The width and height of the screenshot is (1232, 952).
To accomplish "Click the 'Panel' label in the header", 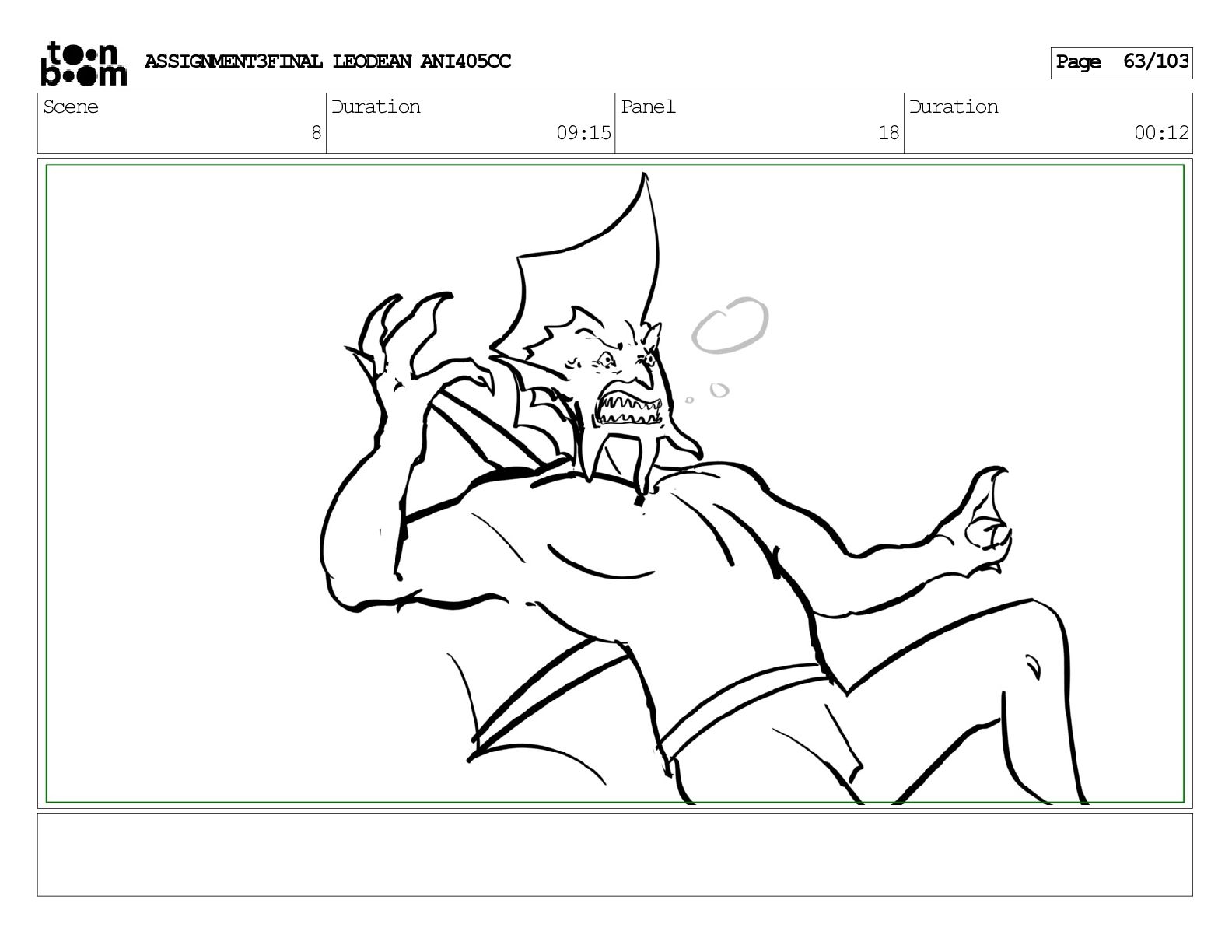I will [x=648, y=107].
